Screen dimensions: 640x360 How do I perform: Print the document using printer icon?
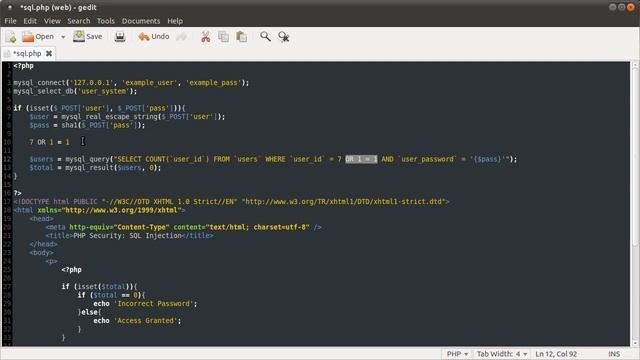[120, 37]
